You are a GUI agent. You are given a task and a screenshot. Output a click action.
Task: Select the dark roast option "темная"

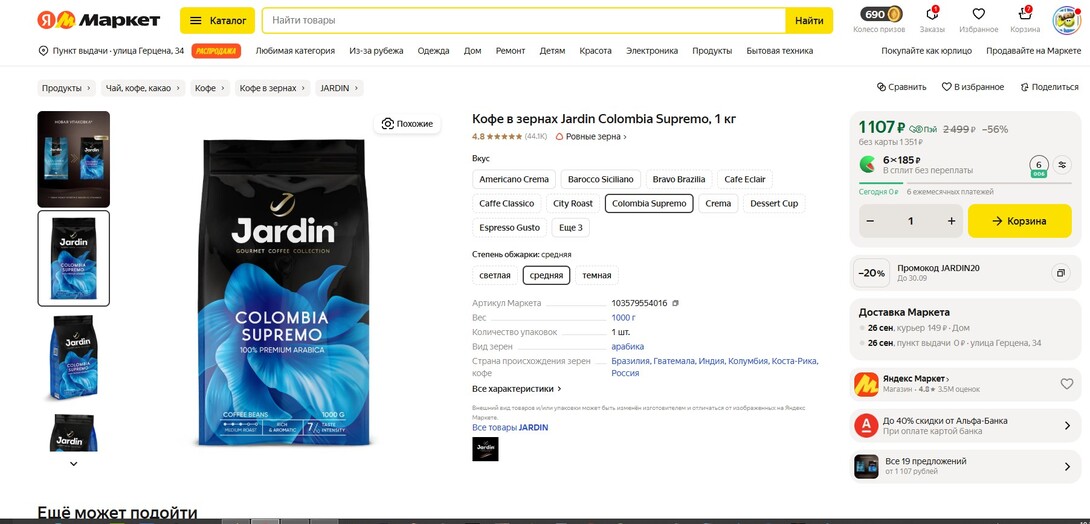596,275
